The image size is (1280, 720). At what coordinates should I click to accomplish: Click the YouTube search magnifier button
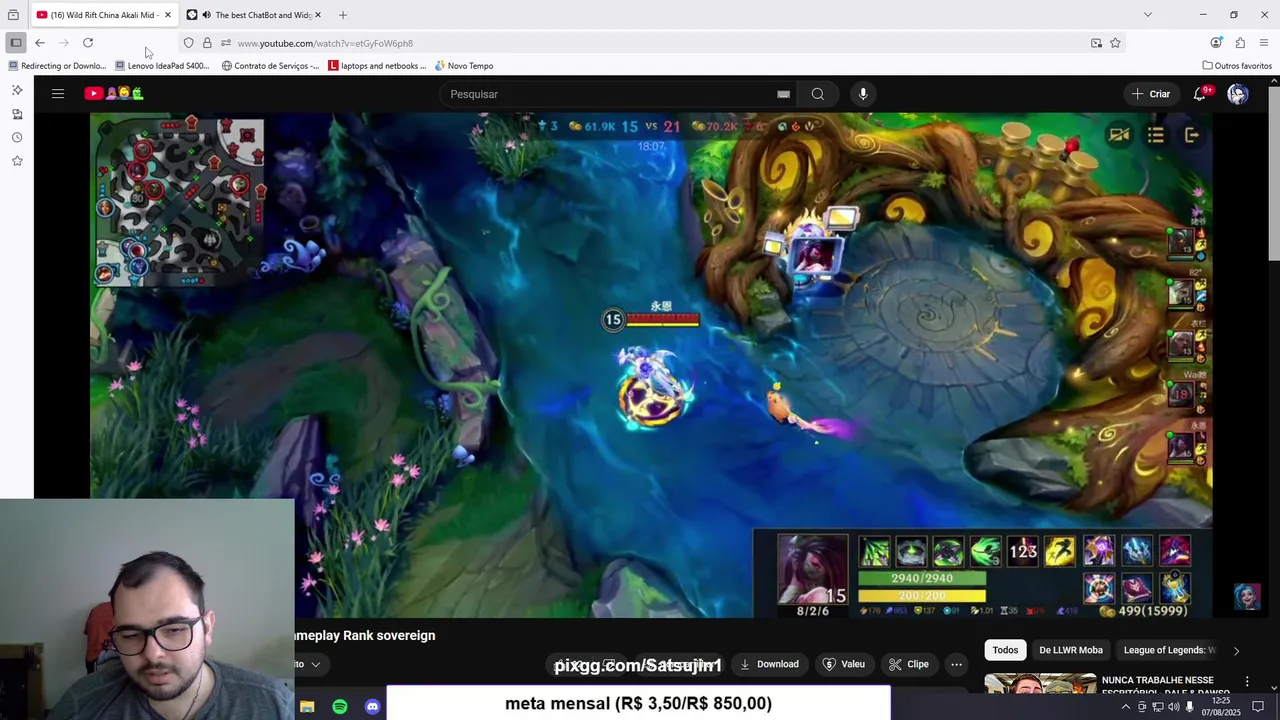click(818, 94)
